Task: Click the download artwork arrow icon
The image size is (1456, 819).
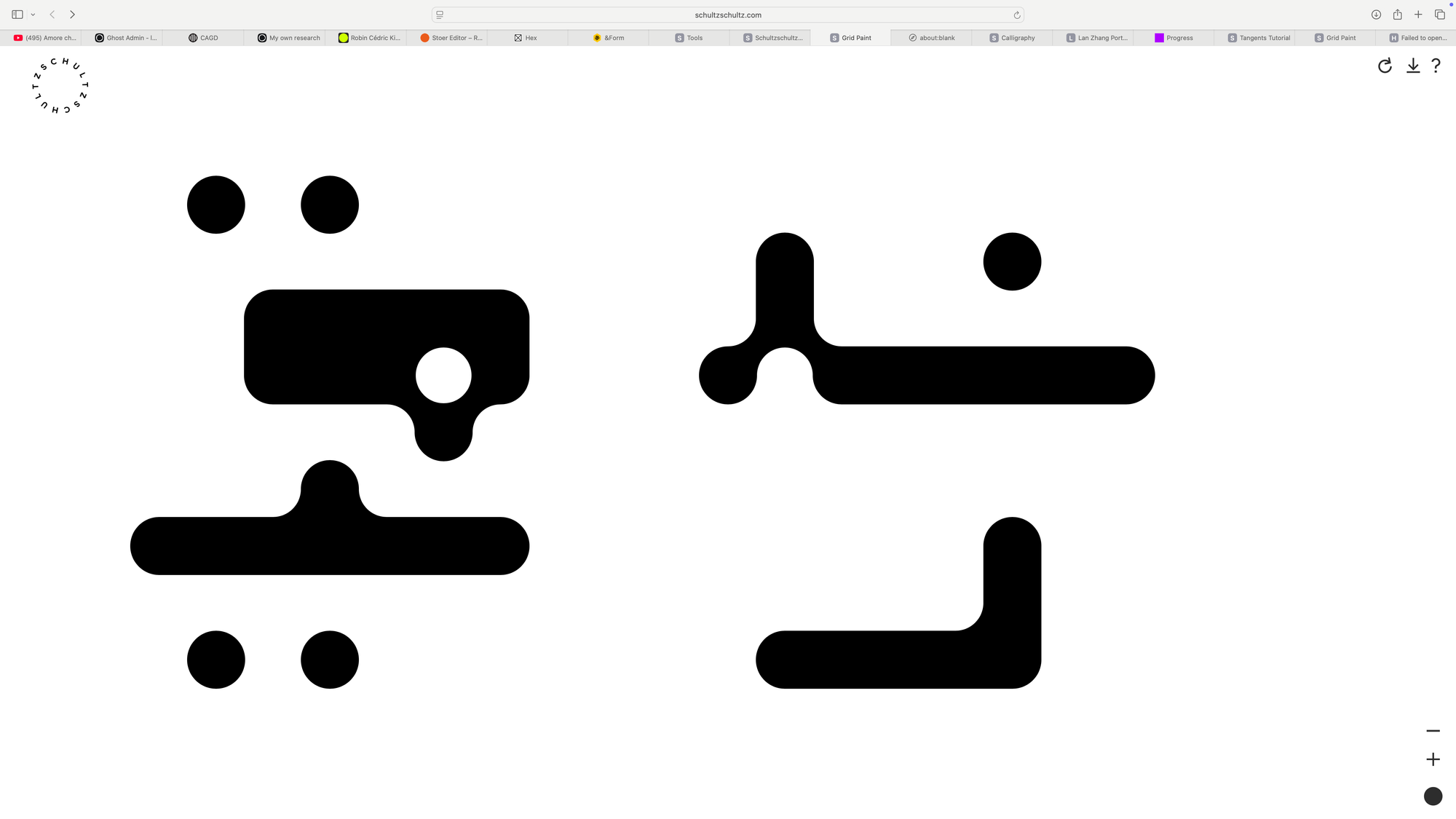Action: tap(1413, 66)
